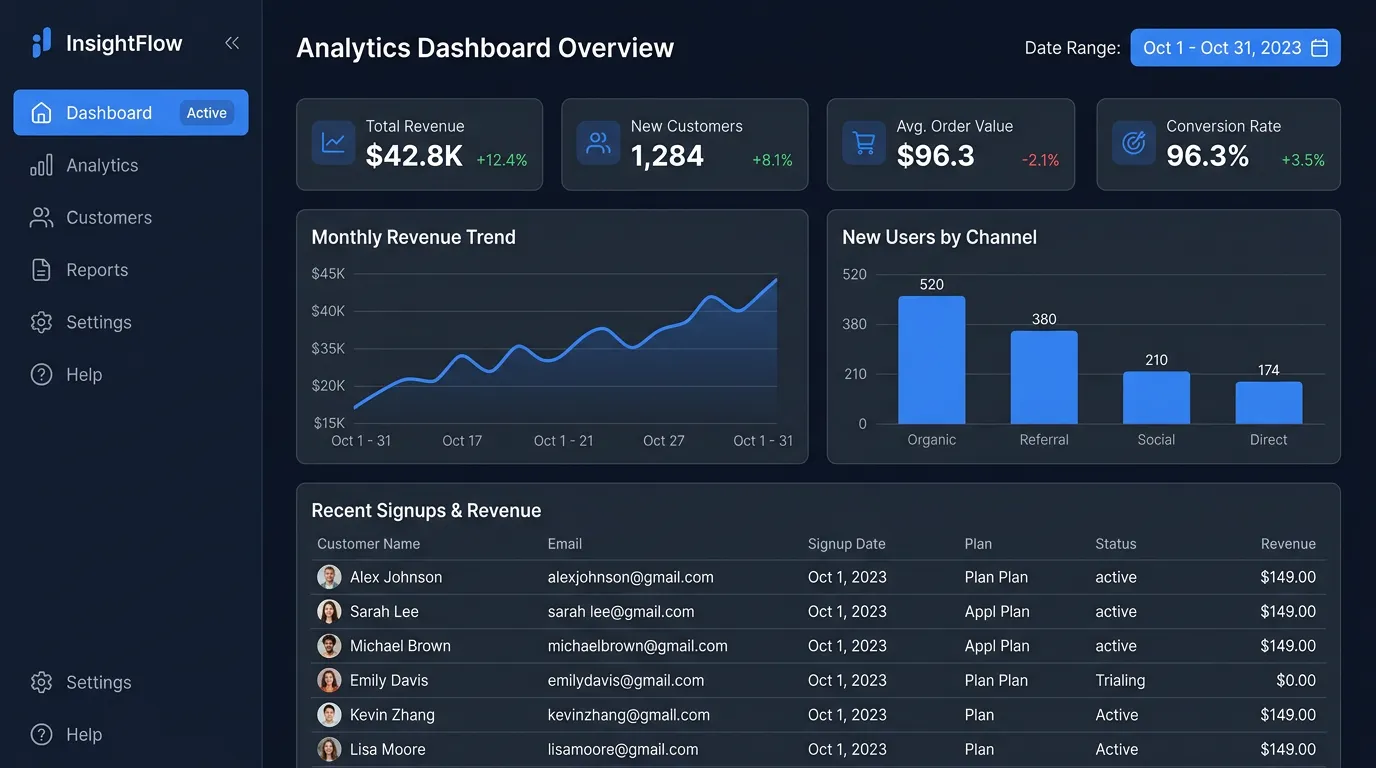Open the upper Settings menu label

click(x=99, y=322)
